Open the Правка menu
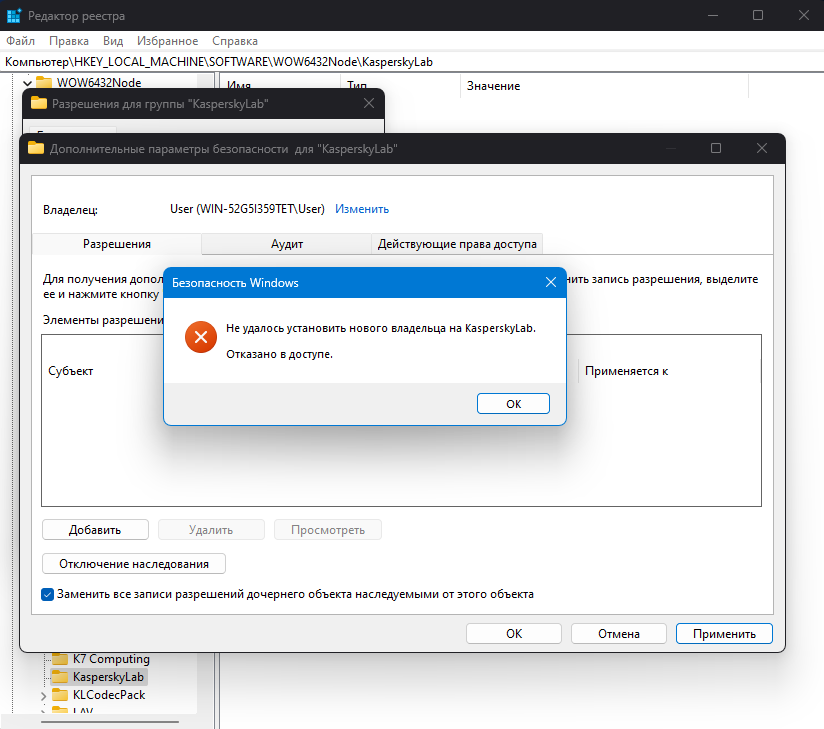Viewport: 824px width, 729px height. tap(69, 40)
